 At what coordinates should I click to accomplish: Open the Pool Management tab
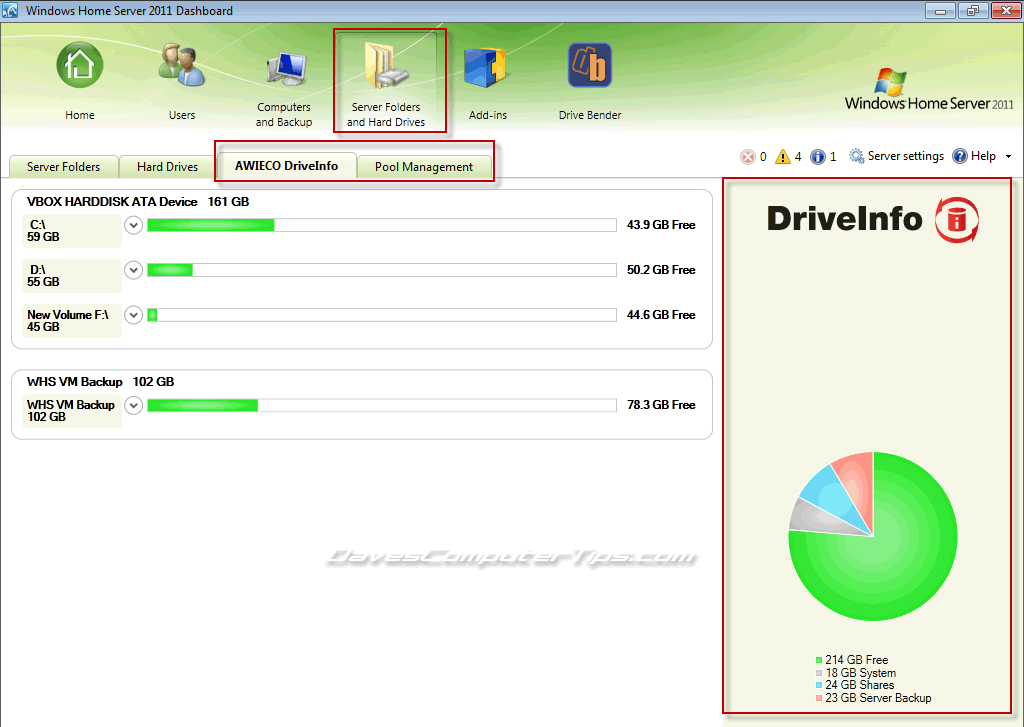coord(424,167)
